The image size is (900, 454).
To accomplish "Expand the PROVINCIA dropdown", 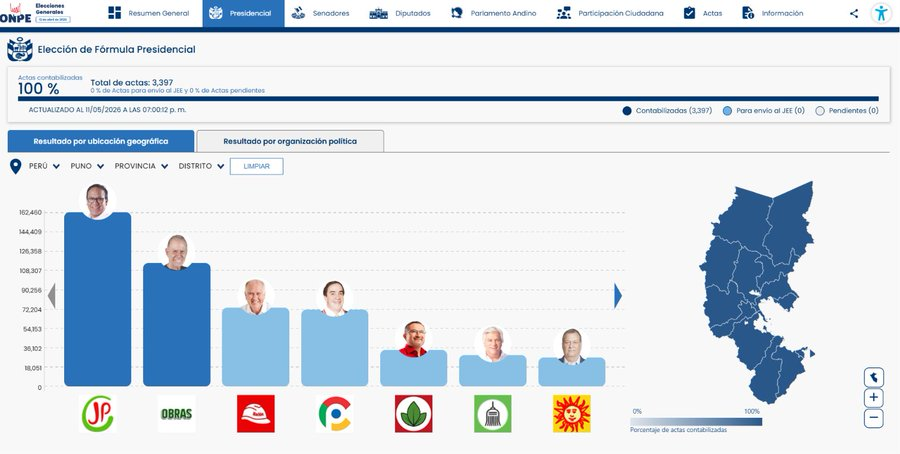I will pos(141,166).
